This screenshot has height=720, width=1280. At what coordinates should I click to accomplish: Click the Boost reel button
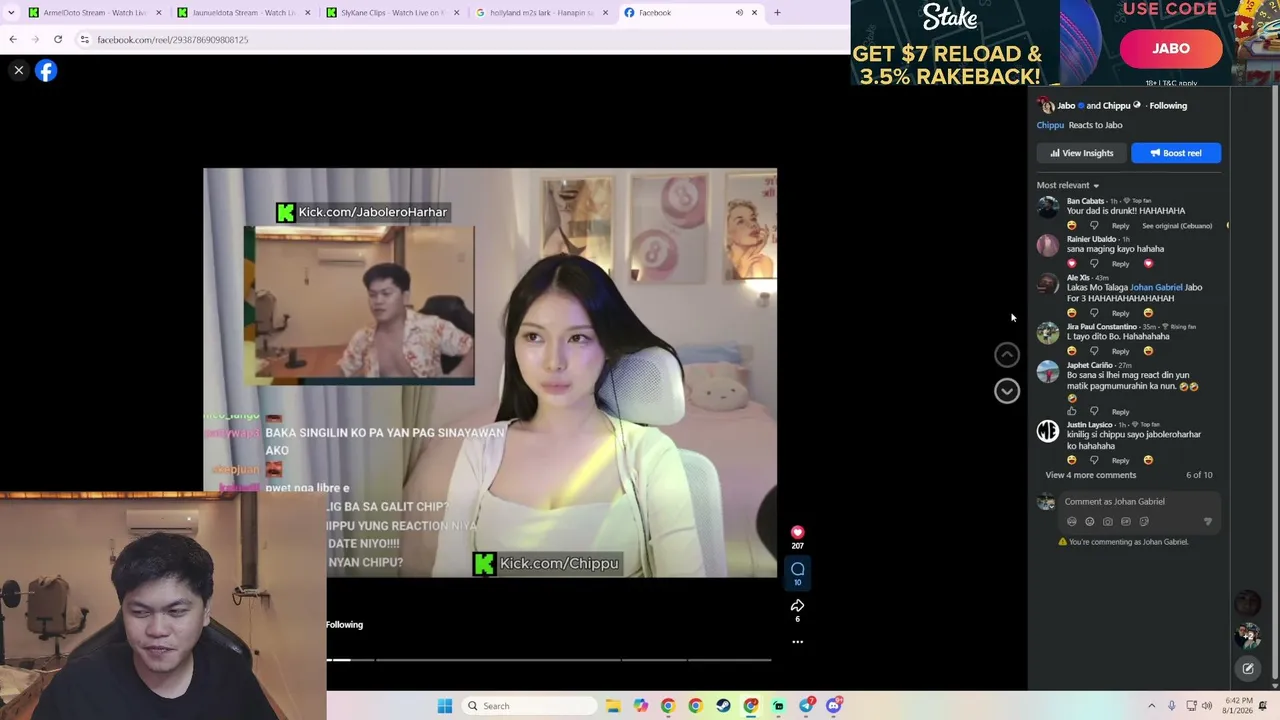tap(1176, 153)
